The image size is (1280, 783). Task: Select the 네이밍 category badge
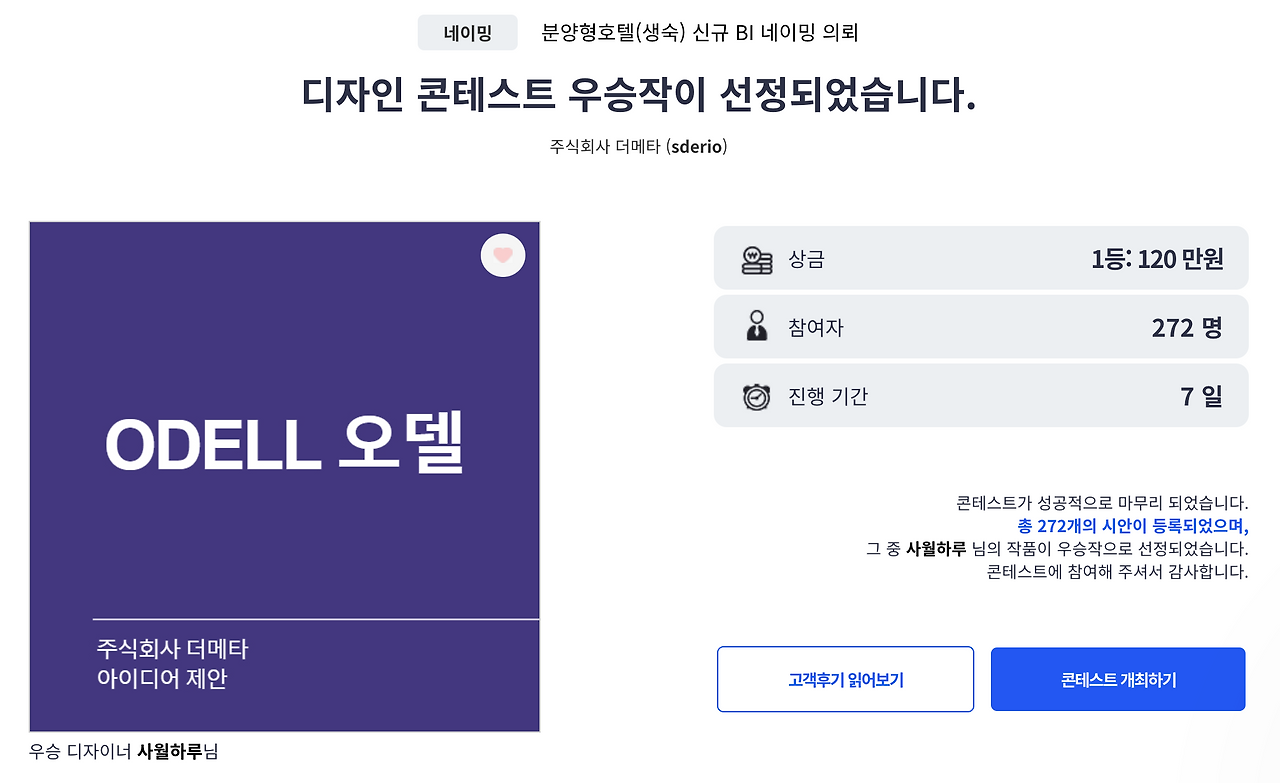pos(468,32)
